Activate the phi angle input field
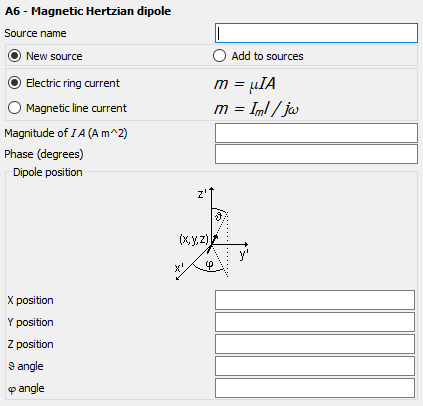 coord(315,388)
